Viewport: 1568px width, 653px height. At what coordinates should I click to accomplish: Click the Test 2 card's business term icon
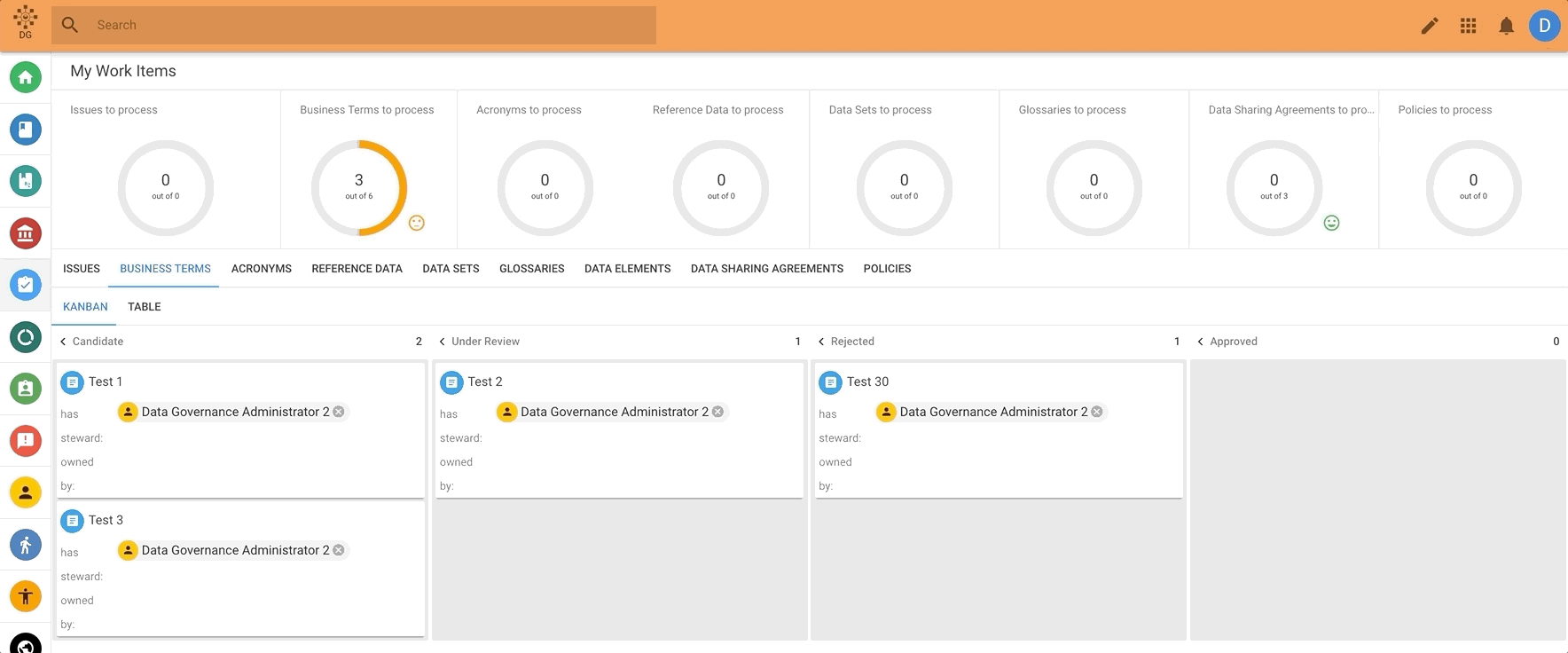click(452, 382)
